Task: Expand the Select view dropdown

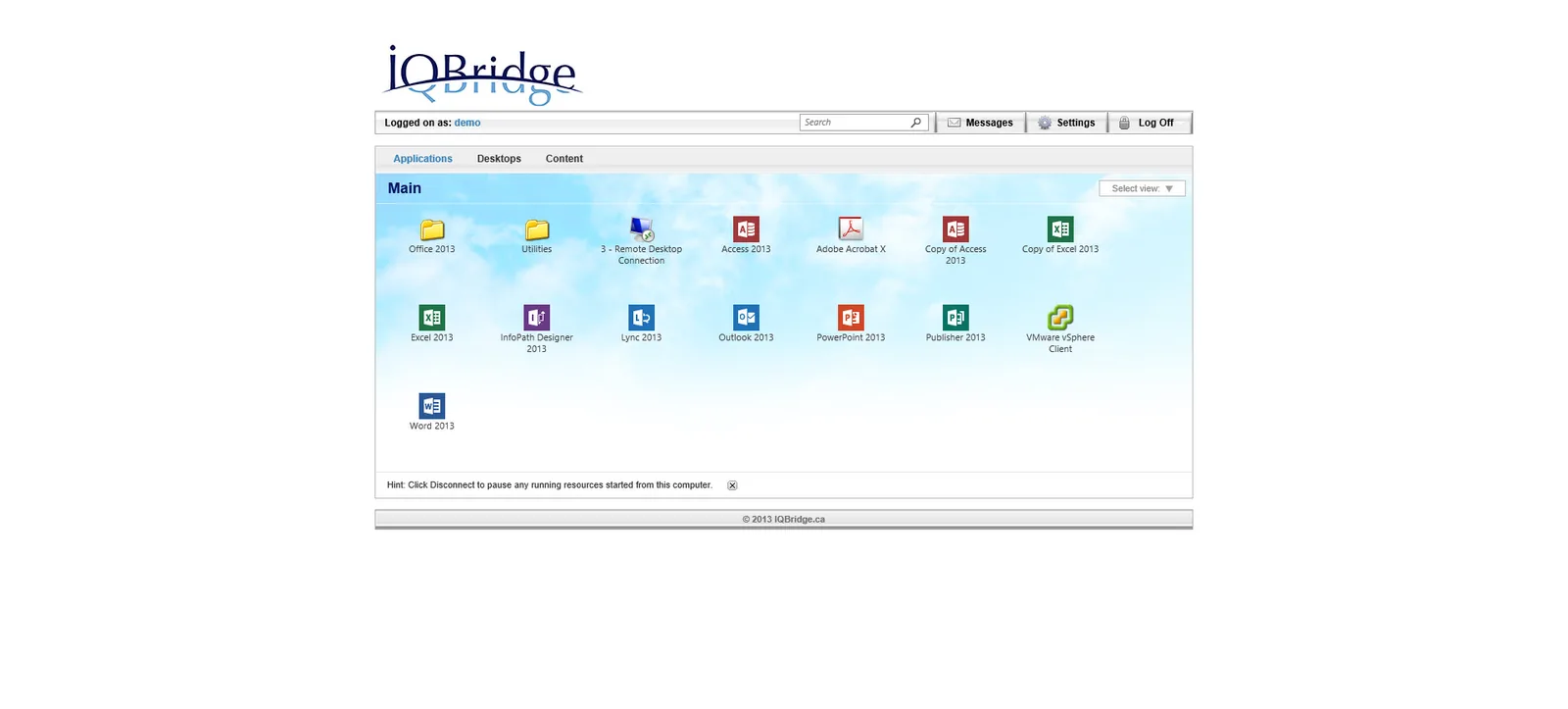Action: point(1142,188)
